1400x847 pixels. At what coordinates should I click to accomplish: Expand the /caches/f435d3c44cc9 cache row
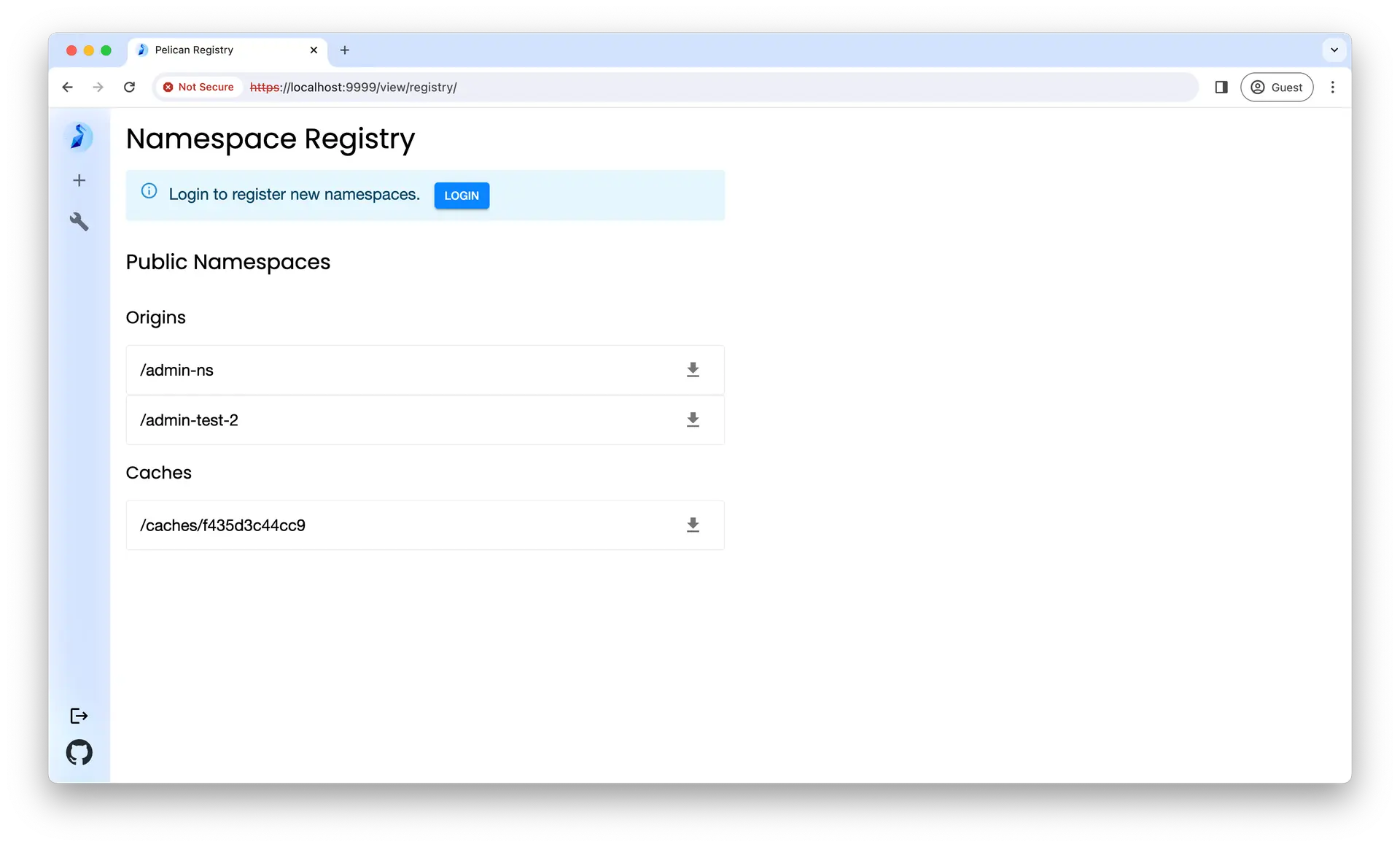[x=425, y=525]
